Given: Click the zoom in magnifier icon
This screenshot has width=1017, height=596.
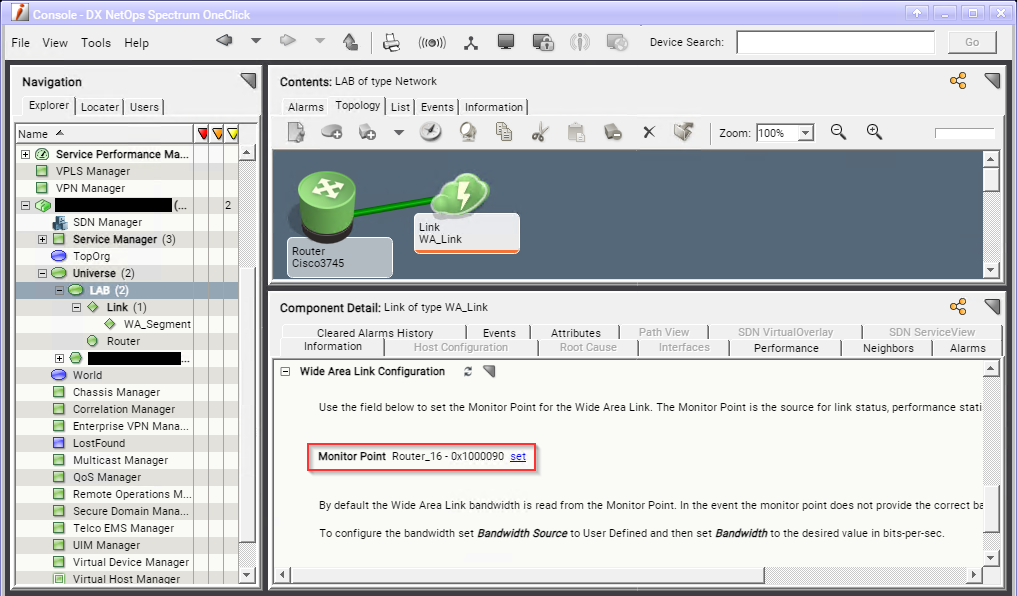Looking at the screenshot, I should [874, 132].
